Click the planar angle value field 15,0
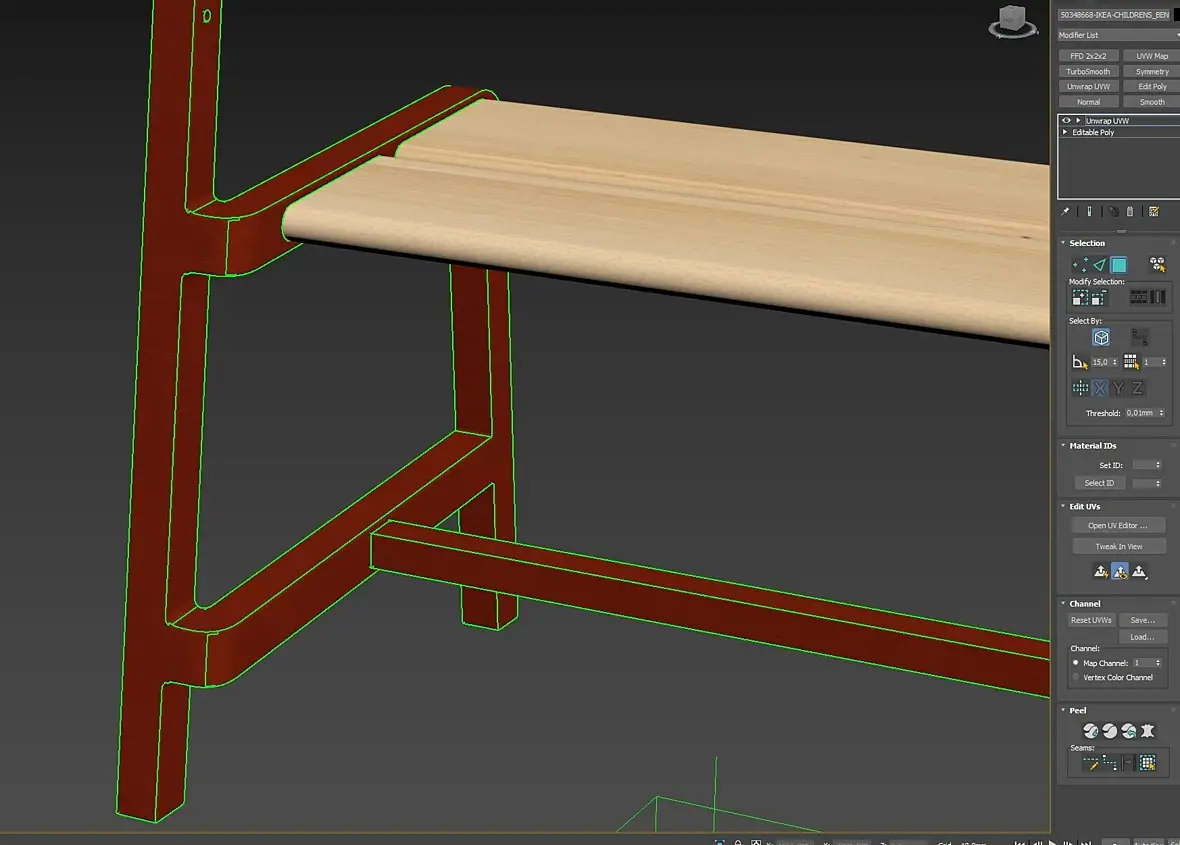 click(x=1101, y=362)
